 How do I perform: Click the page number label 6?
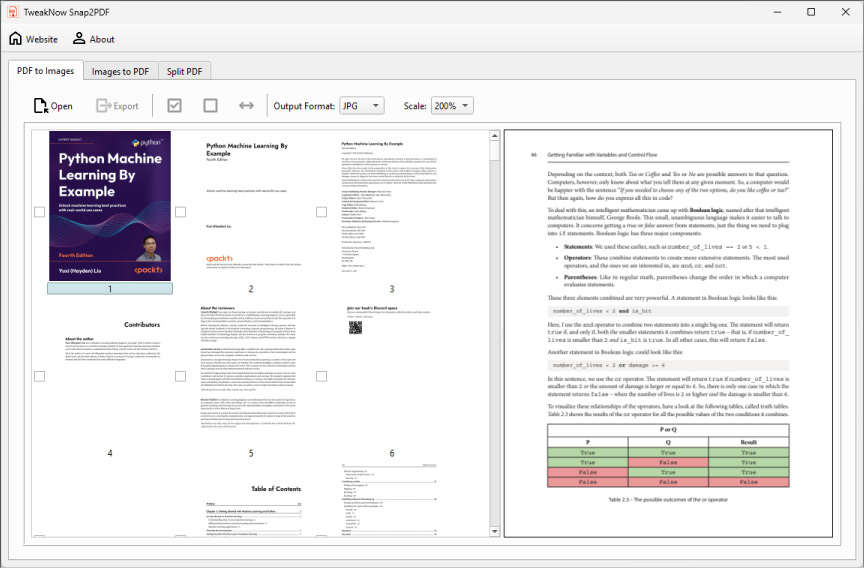(392, 453)
